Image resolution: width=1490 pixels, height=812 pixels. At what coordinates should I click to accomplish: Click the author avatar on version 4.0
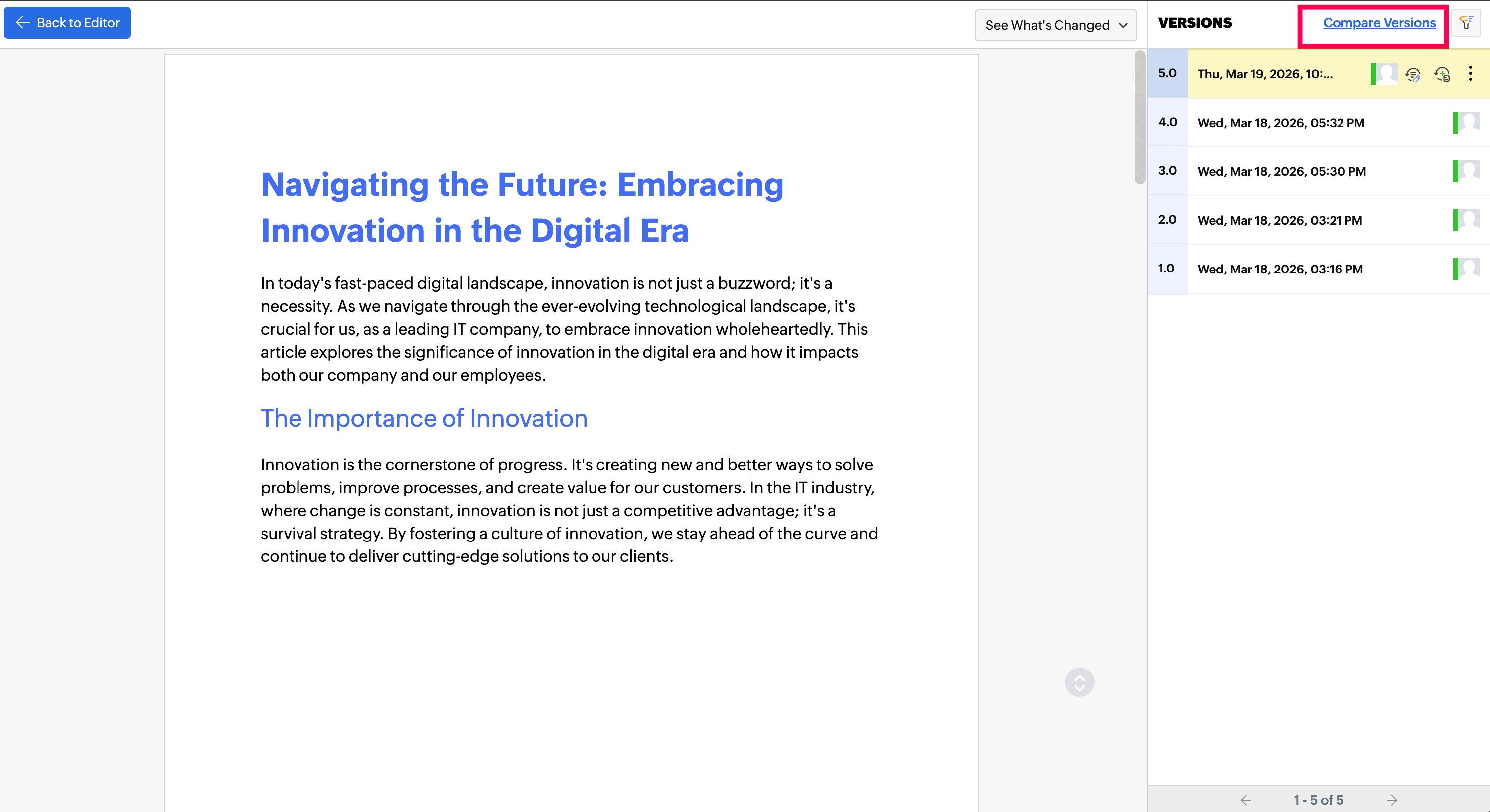(1468, 123)
